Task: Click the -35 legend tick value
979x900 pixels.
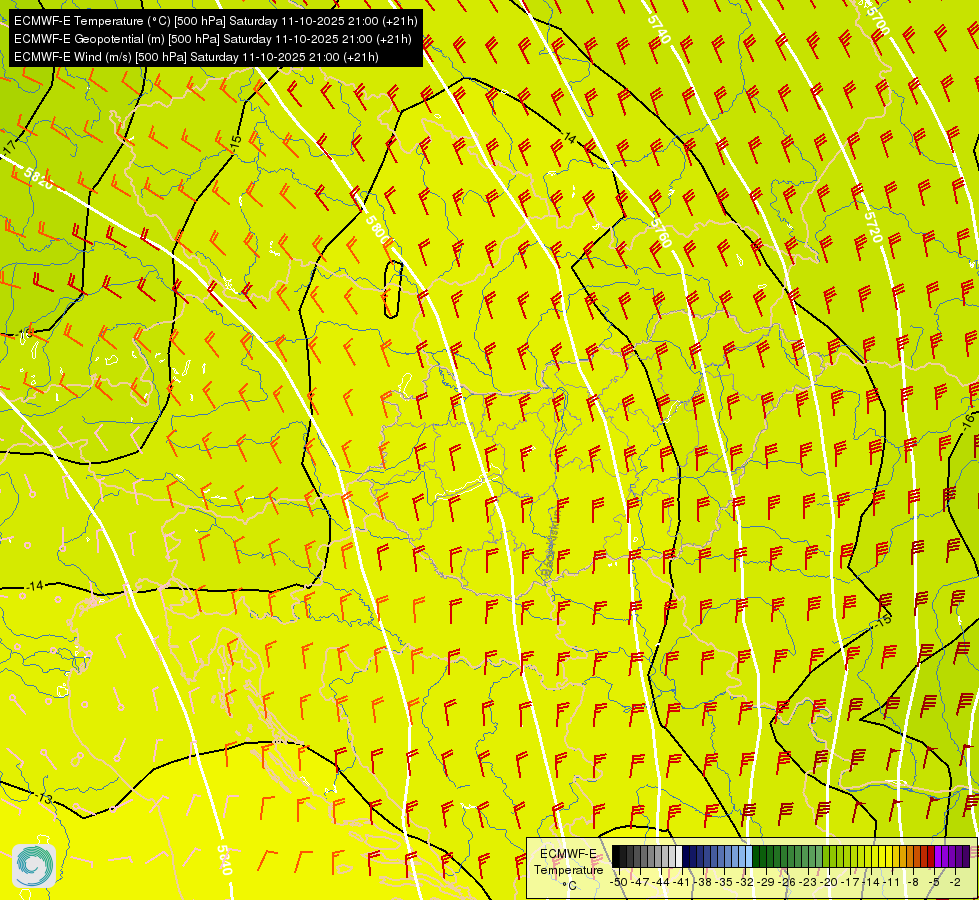Action: click(724, 883)
